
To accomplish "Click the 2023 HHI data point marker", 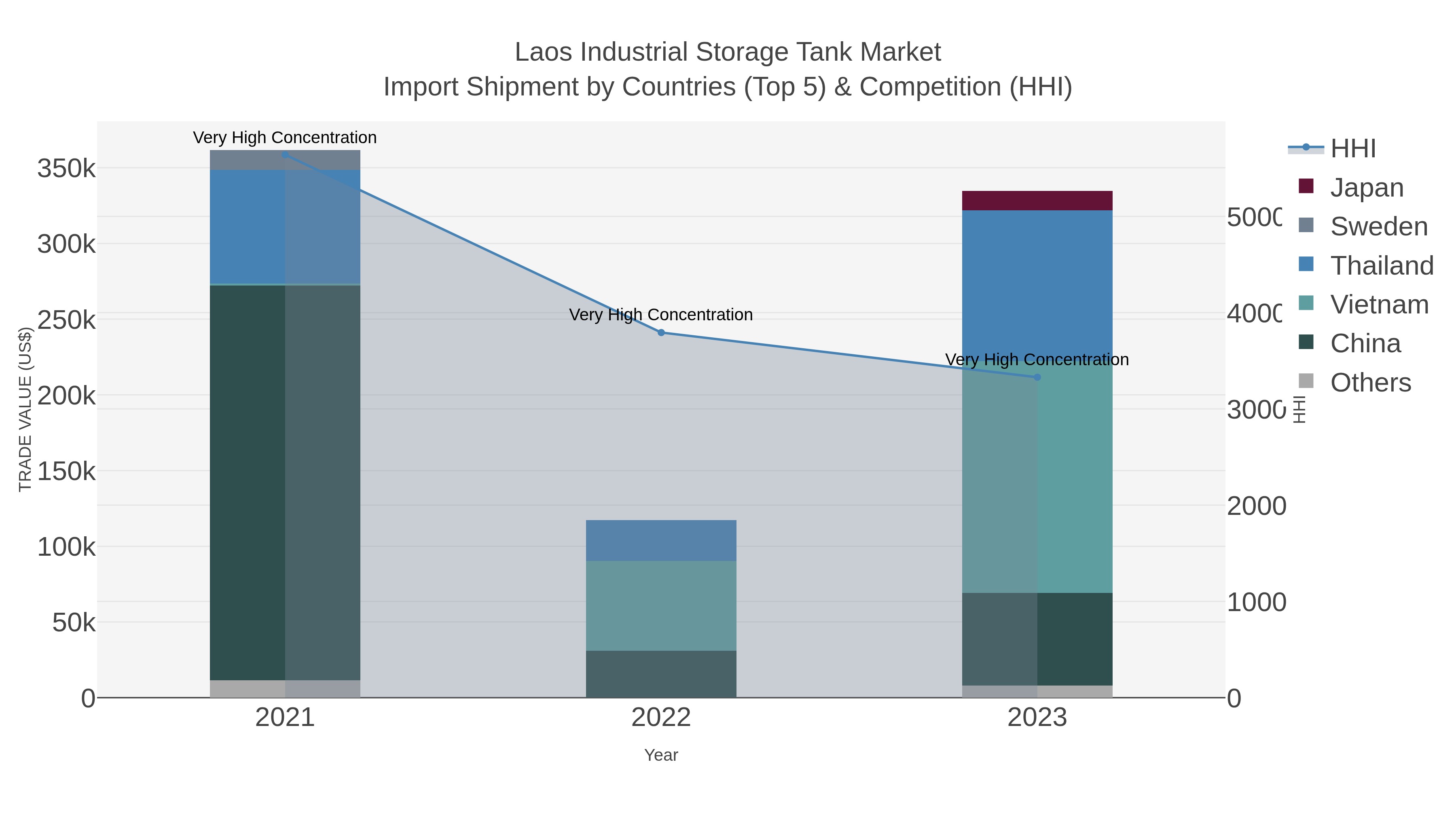I will (1037, 377).
